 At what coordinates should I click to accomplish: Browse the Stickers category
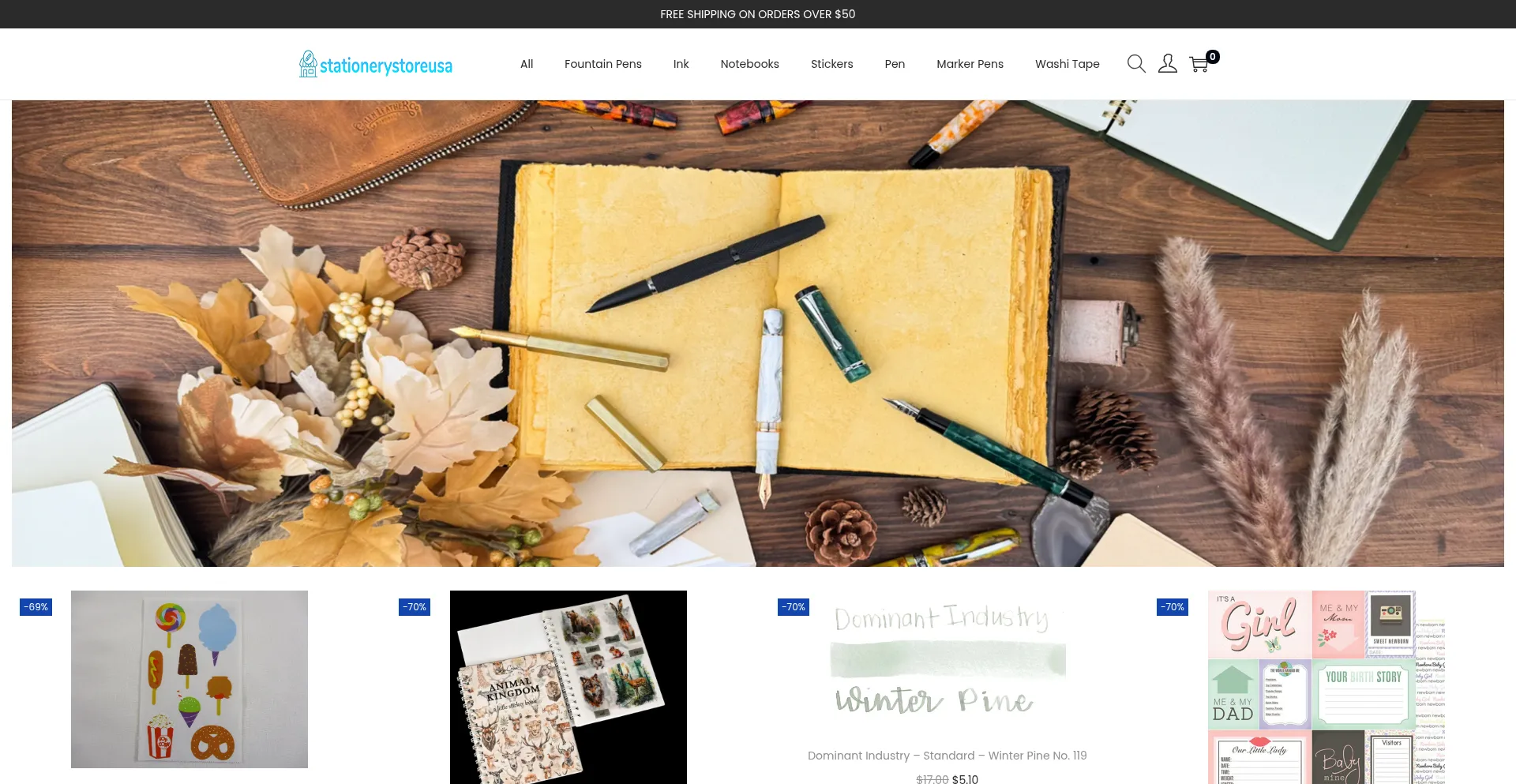(831, 64)
